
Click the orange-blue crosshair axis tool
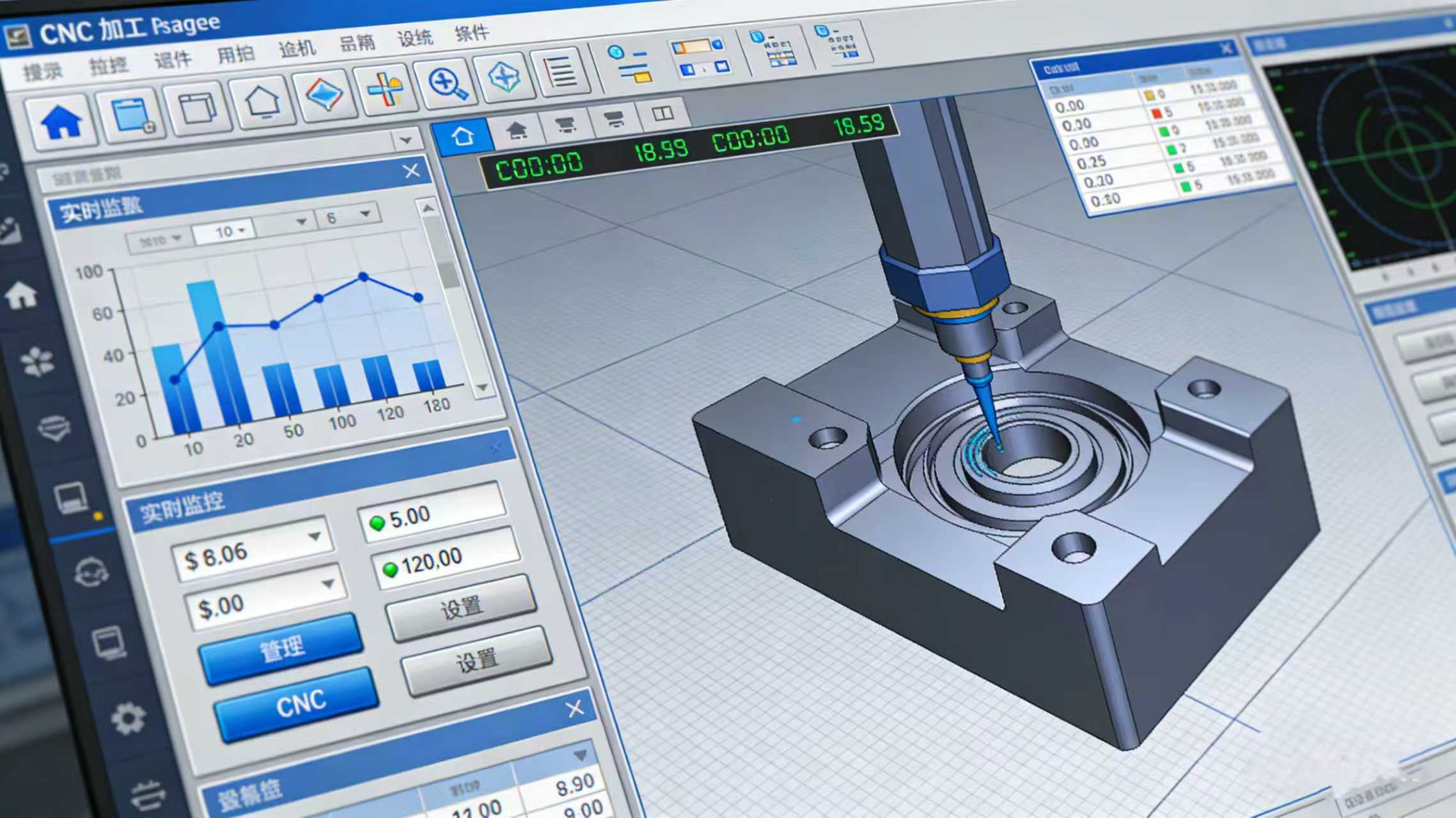pyautogui.click(x=386, y=89)
